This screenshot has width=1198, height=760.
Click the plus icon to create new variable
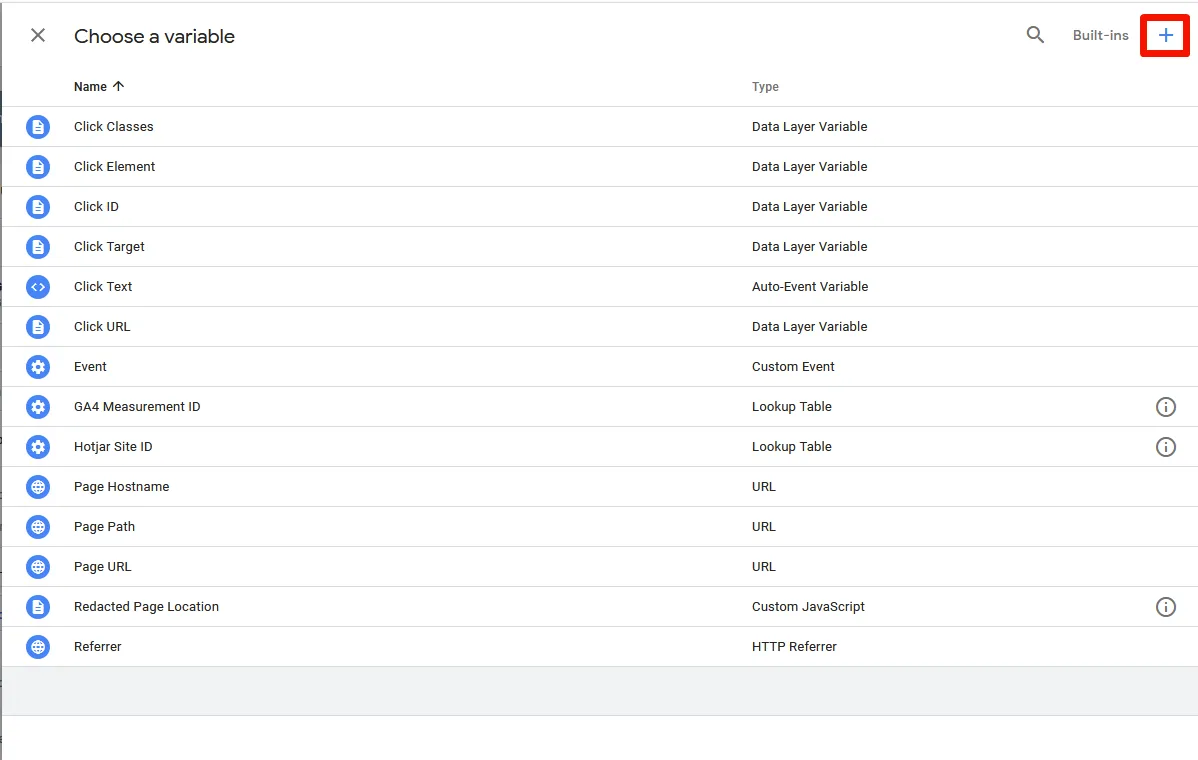tap(1165, 36)
